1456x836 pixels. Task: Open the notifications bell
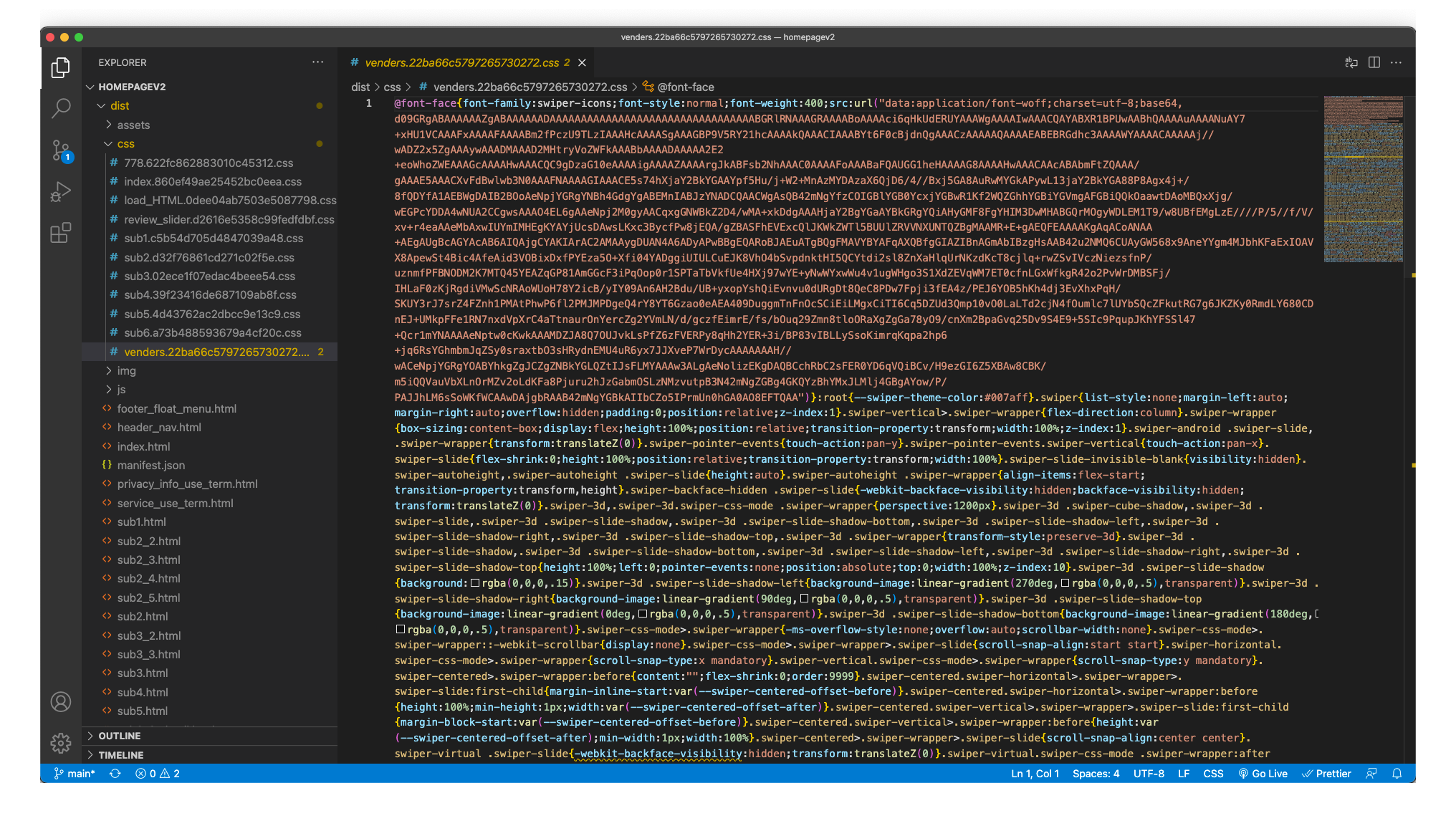pyautogui.click(x=1398, y=774)
